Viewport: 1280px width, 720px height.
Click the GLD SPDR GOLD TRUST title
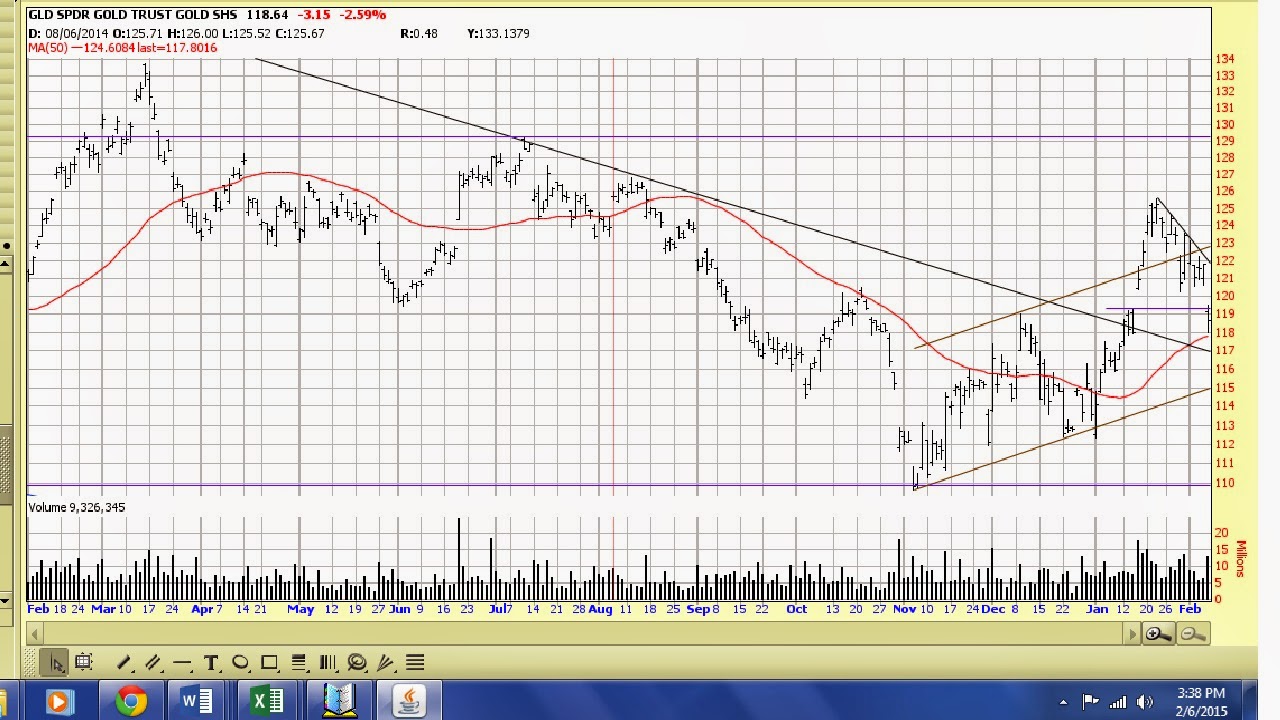point(133,15)
